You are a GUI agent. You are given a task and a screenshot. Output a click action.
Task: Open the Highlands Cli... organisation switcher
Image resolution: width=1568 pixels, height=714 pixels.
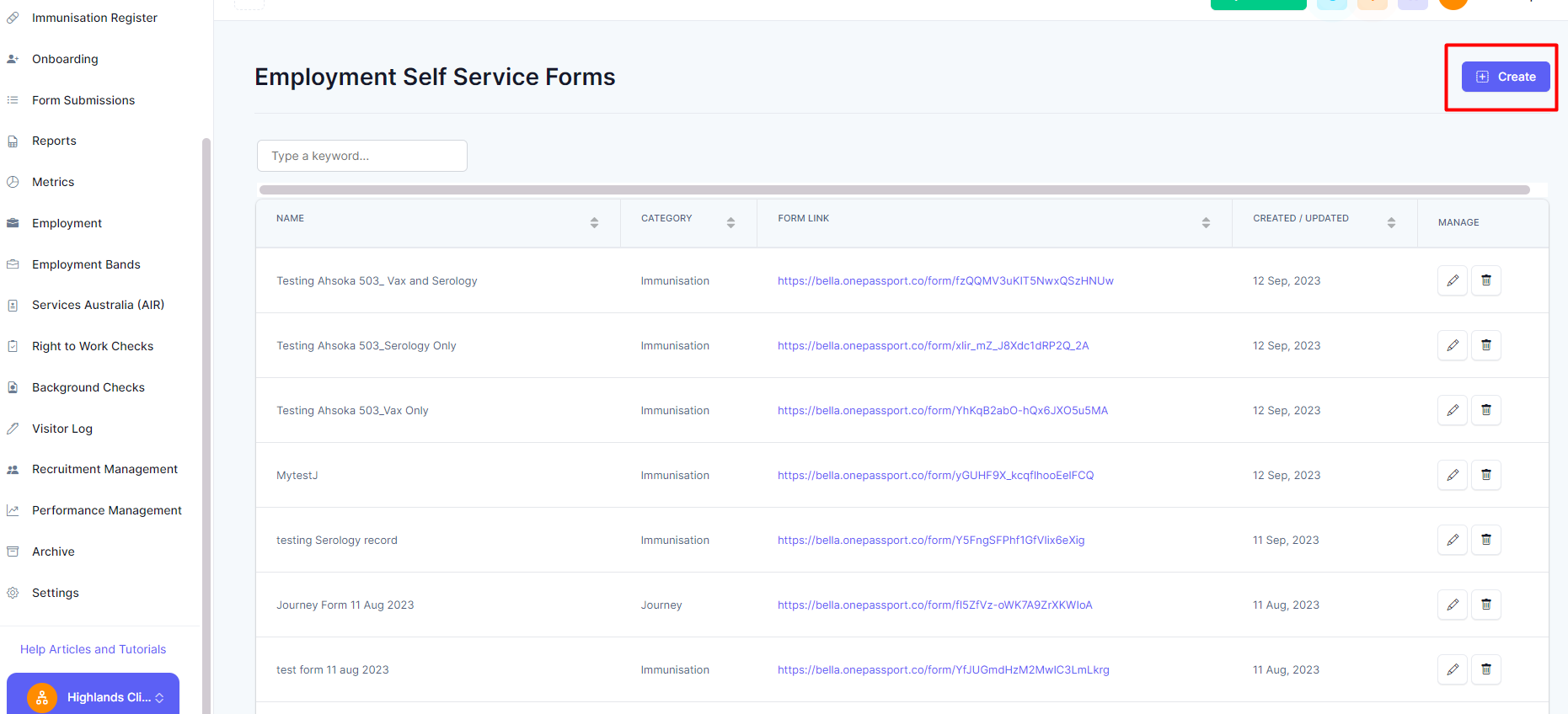click(x=93, y=695)
